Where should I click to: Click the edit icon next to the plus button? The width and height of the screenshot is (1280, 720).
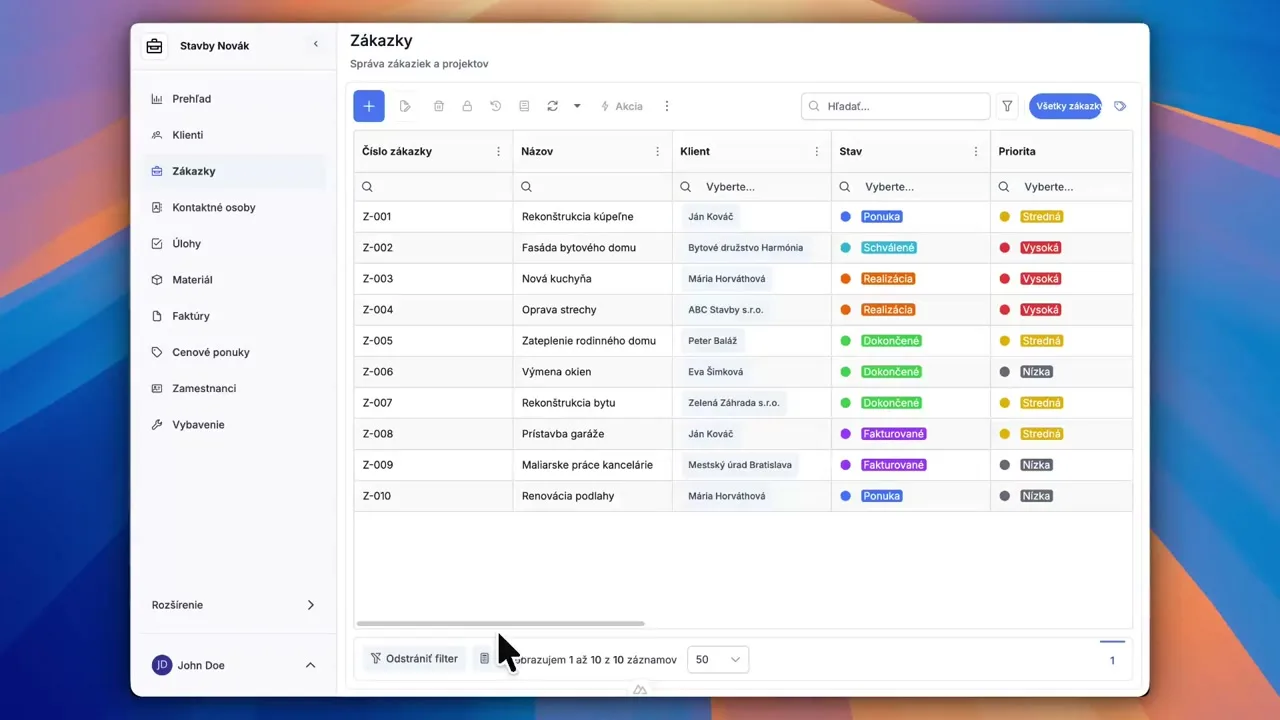(404, 105)
